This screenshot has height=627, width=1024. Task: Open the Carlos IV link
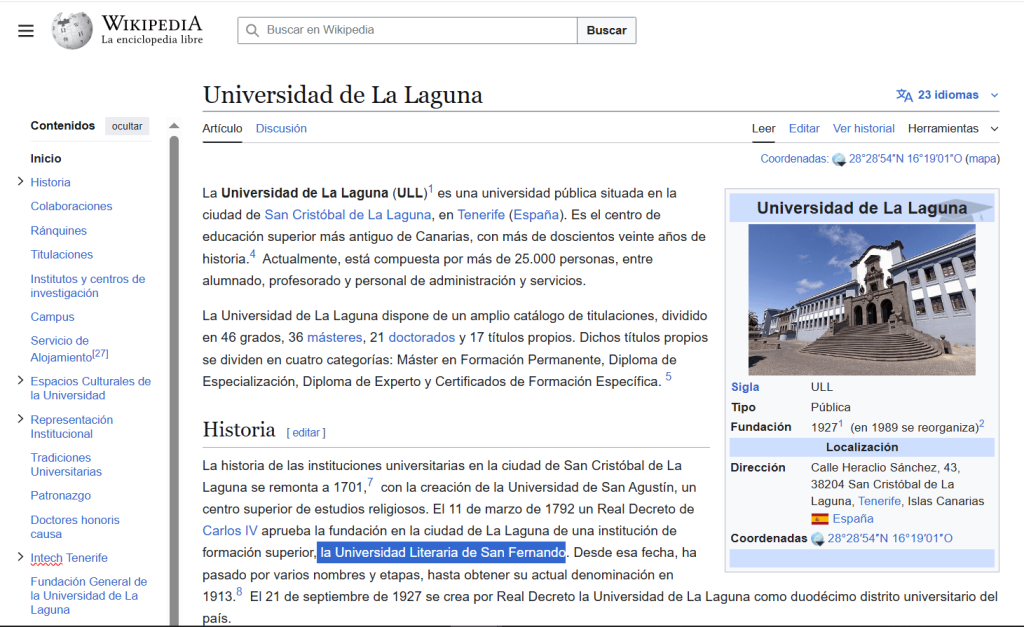click(x=230, y=531)
